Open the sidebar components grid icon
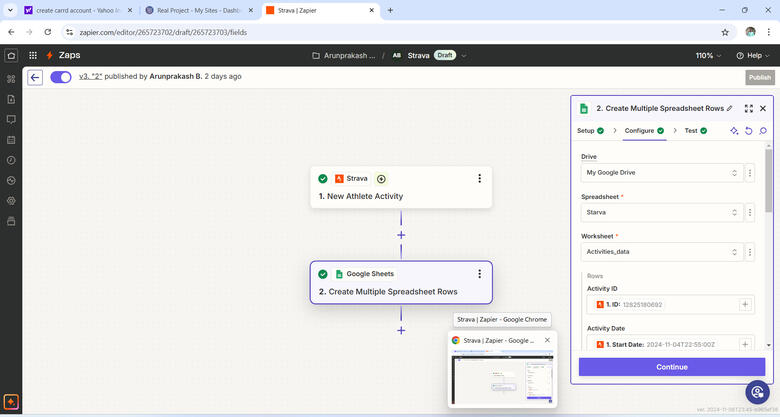This screenshot has height=417, width=780. pos(11,79)
